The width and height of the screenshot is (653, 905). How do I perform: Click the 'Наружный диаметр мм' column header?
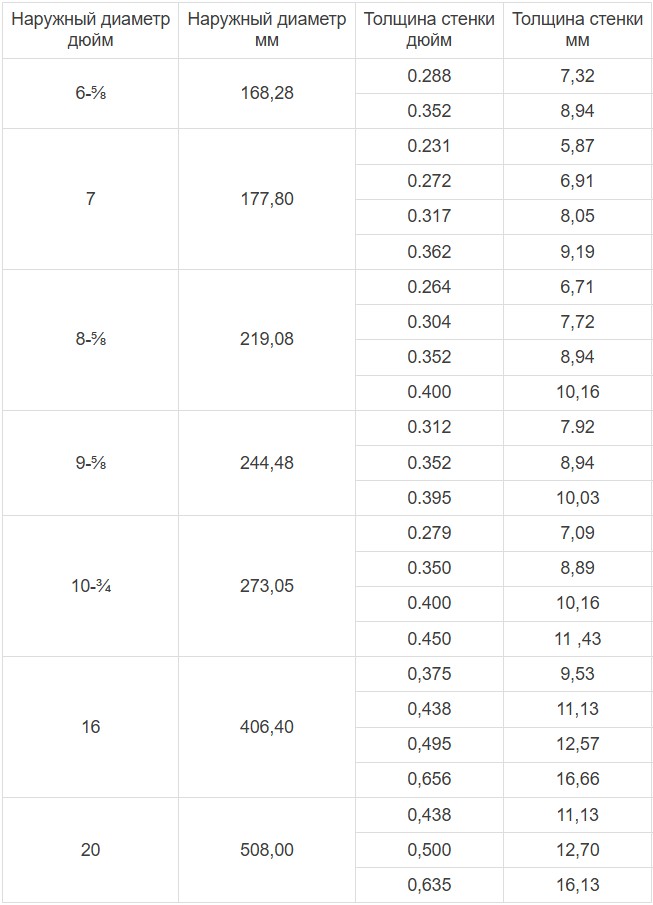[x=267, y=30]
